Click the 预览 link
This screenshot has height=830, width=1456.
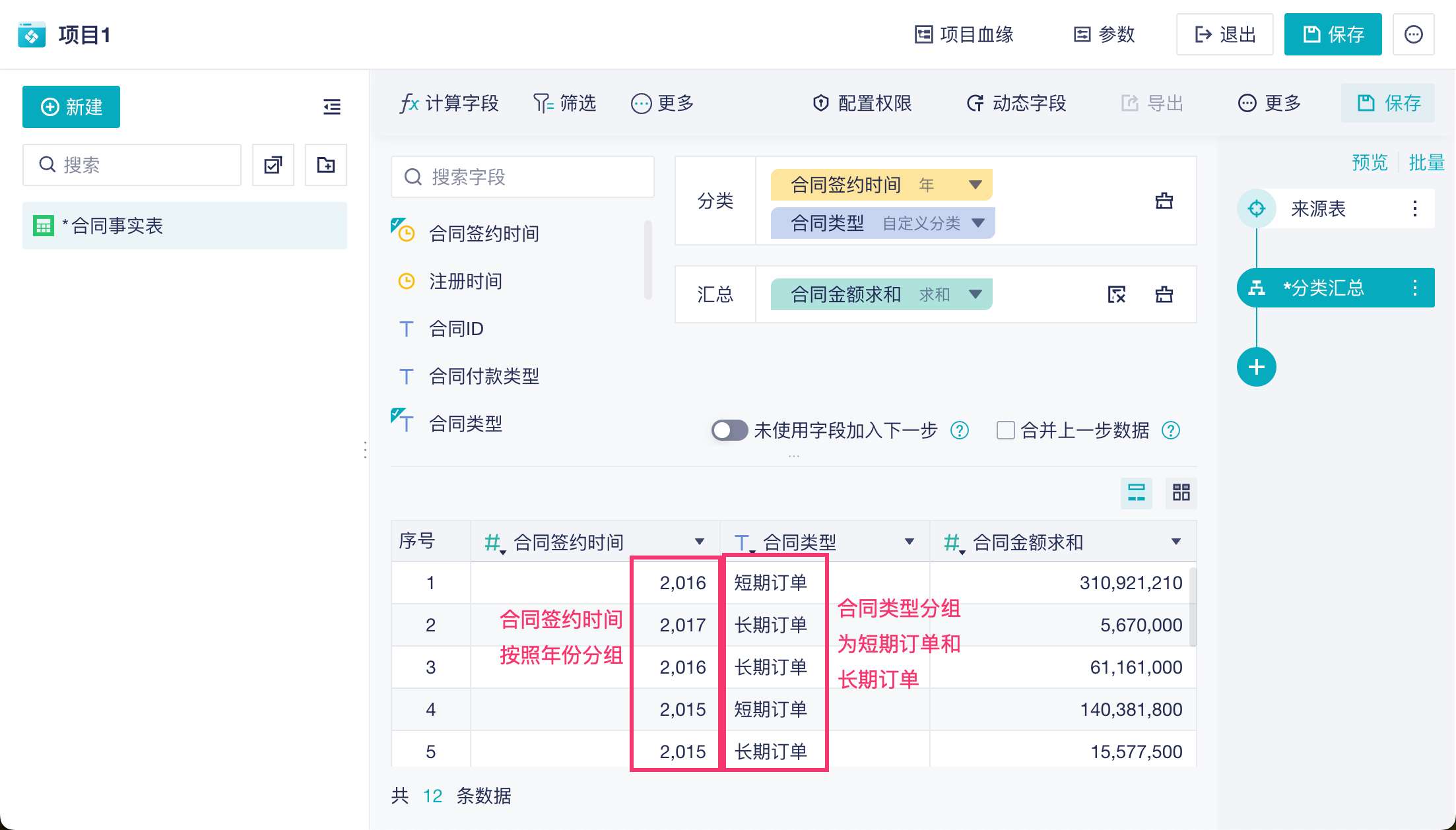(x=1370, y=162)
